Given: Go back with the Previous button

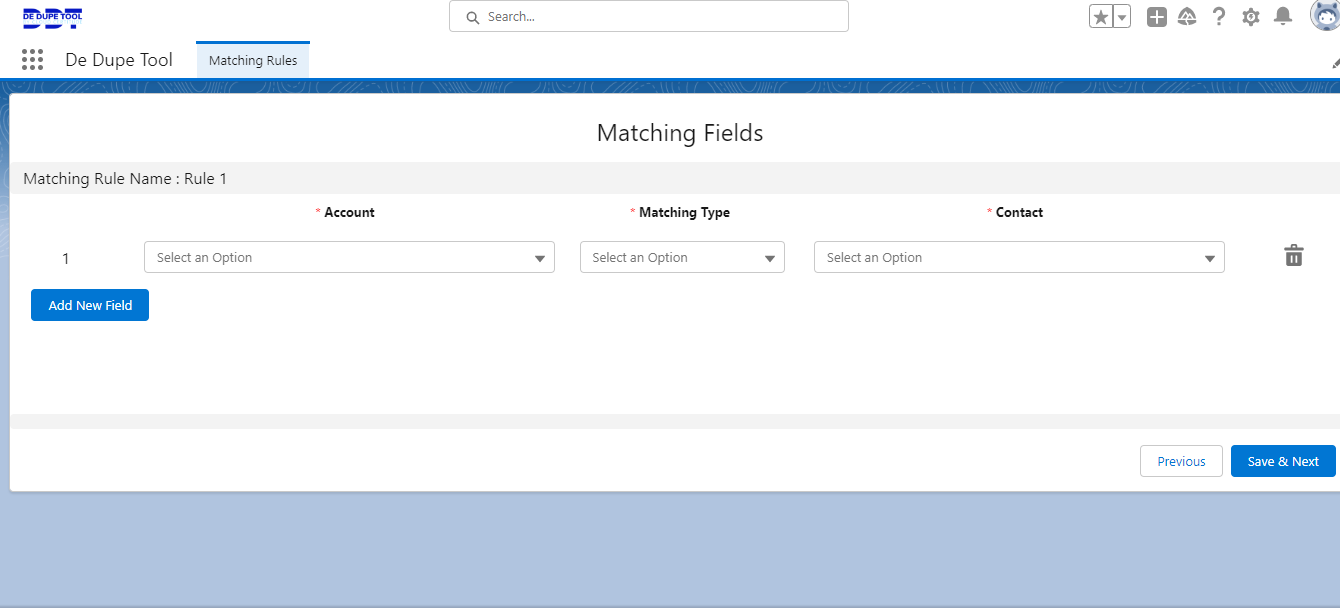Looking at the screenshot, I should click(1181, 461).
